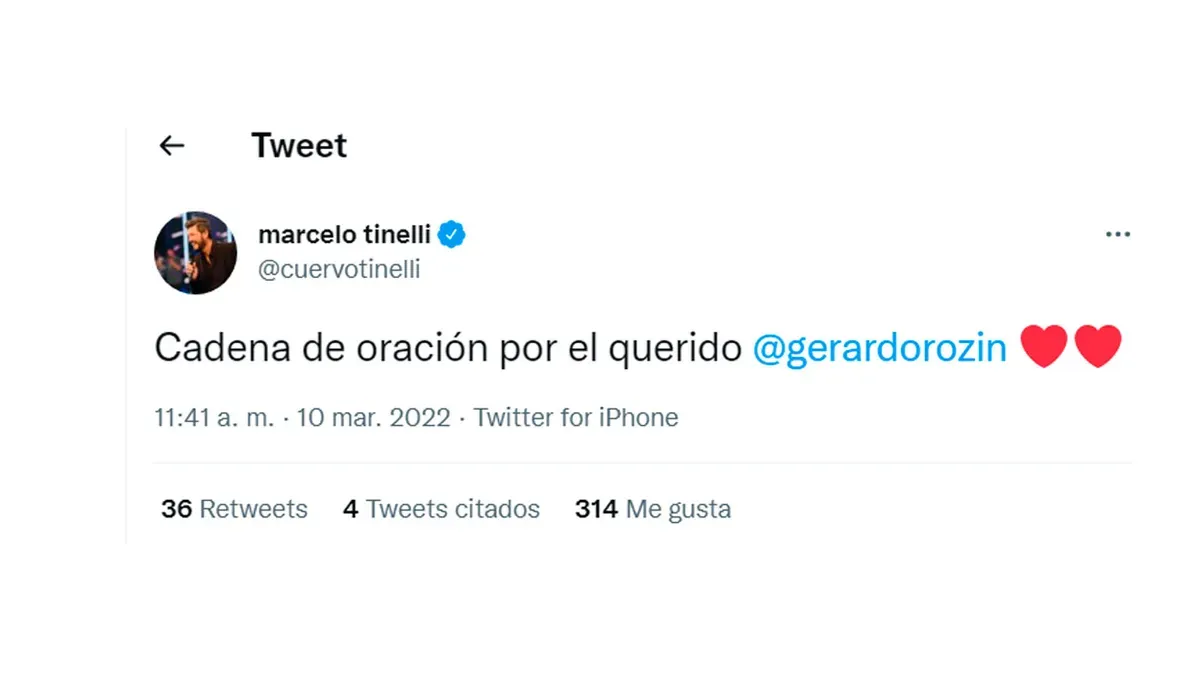
Task: Open marcelo tinelli's profile avatar
Action: coord(195,252)
